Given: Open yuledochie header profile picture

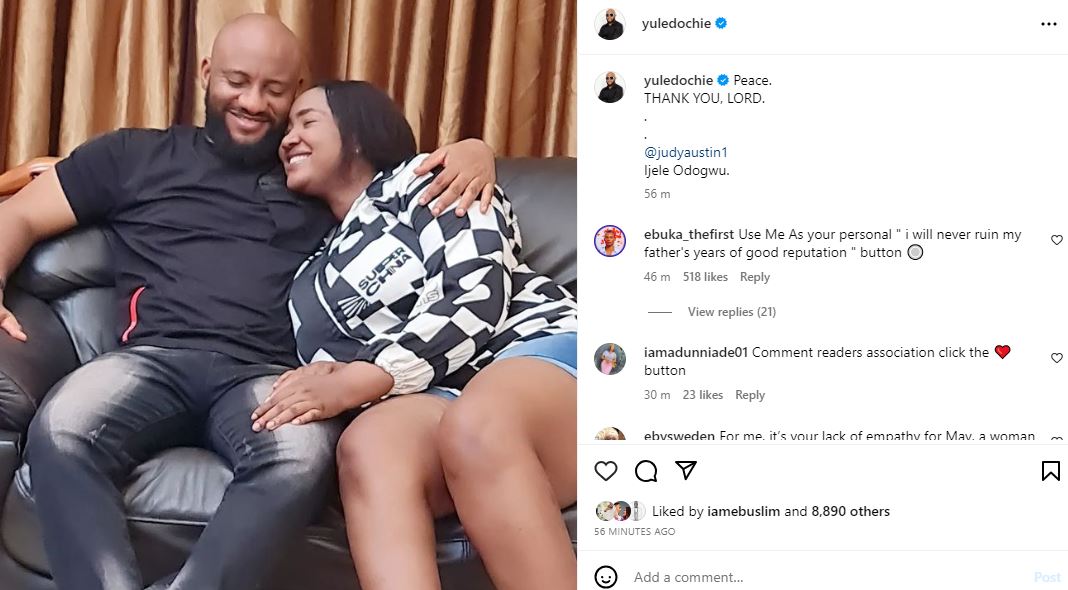Looking at the screenshot, I should 610,24.
